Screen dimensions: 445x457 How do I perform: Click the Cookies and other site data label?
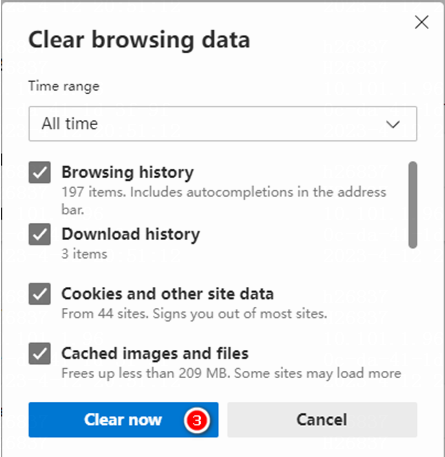point(168,294)
